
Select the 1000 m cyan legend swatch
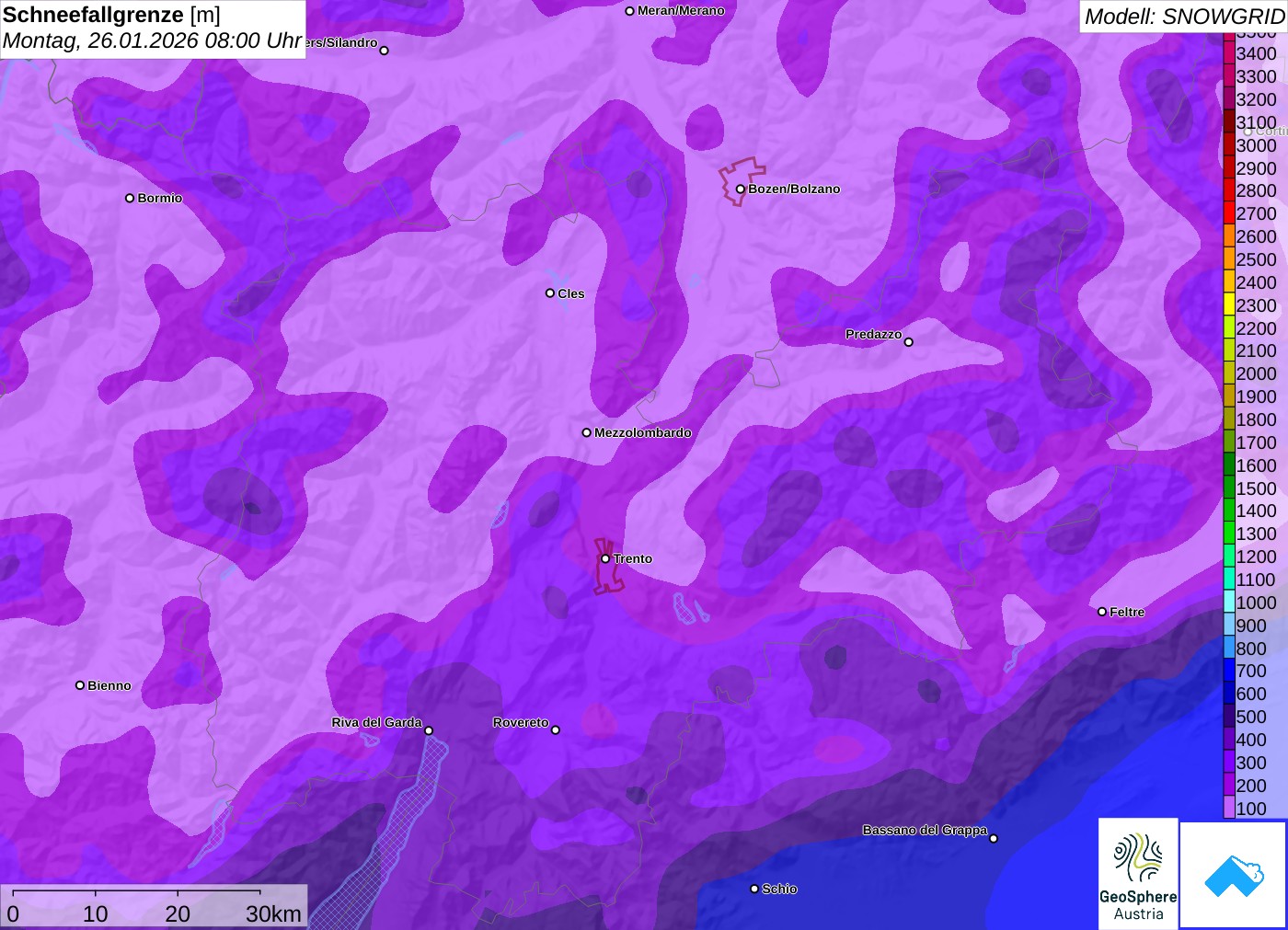coord(1229,603)
